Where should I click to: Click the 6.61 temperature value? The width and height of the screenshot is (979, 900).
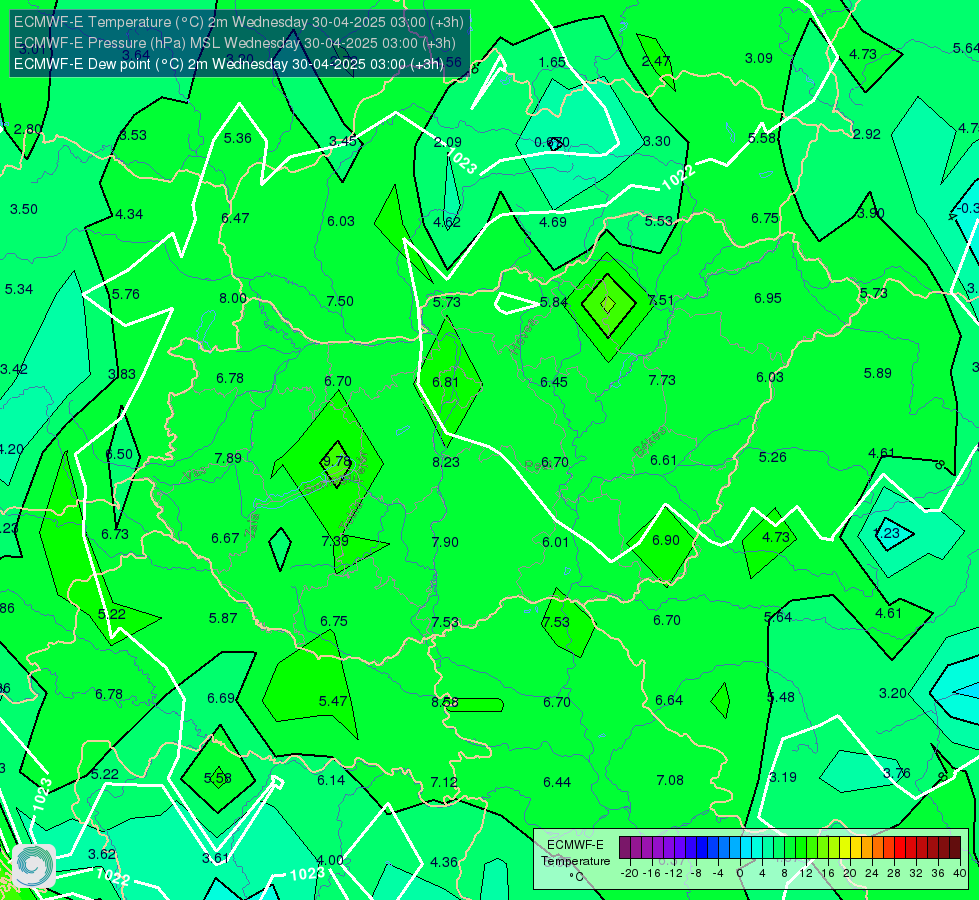pos(663,460)
